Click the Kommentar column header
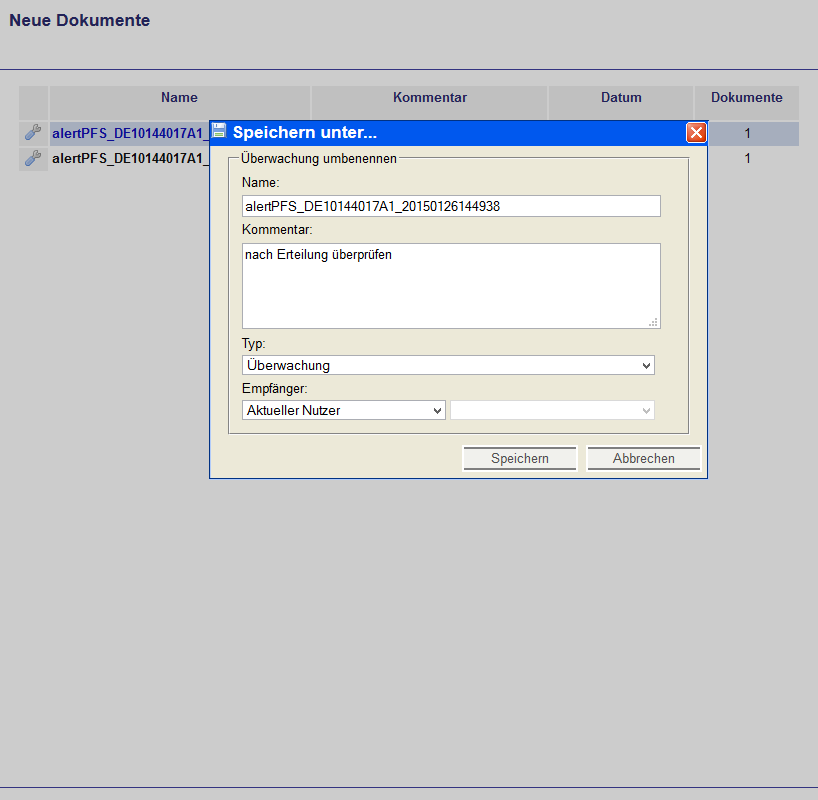The width and height of the screenshot is (818, 800). point(430,98)
